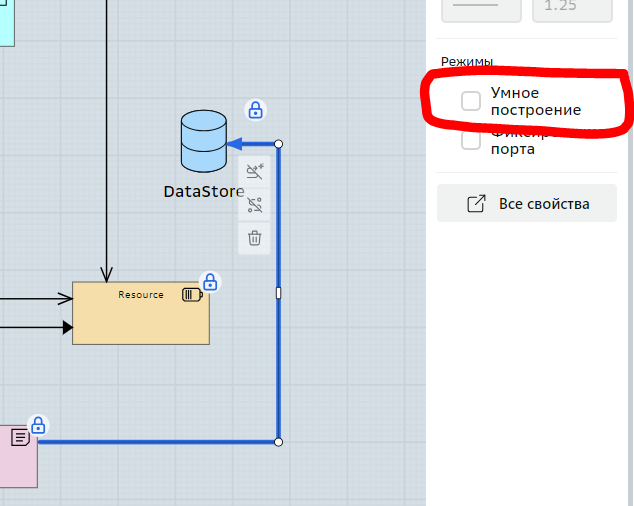Click the lock icon on Resource block
This screenshot has width=634, height=506.
[210, 282]
